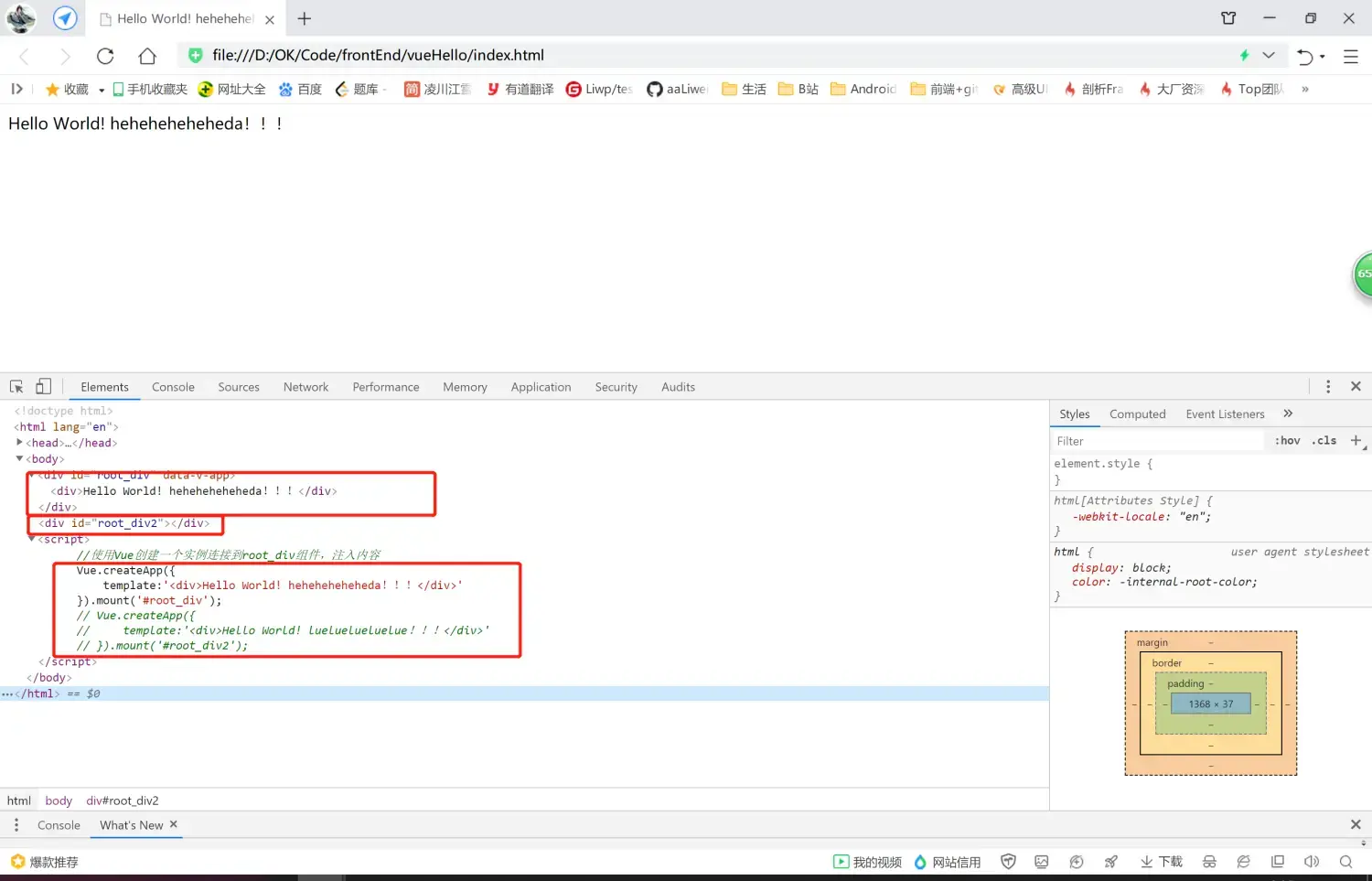The height and width of the screenshot is (881, 1372).
Task: Select the body breadcrumb
Action: 59,800
